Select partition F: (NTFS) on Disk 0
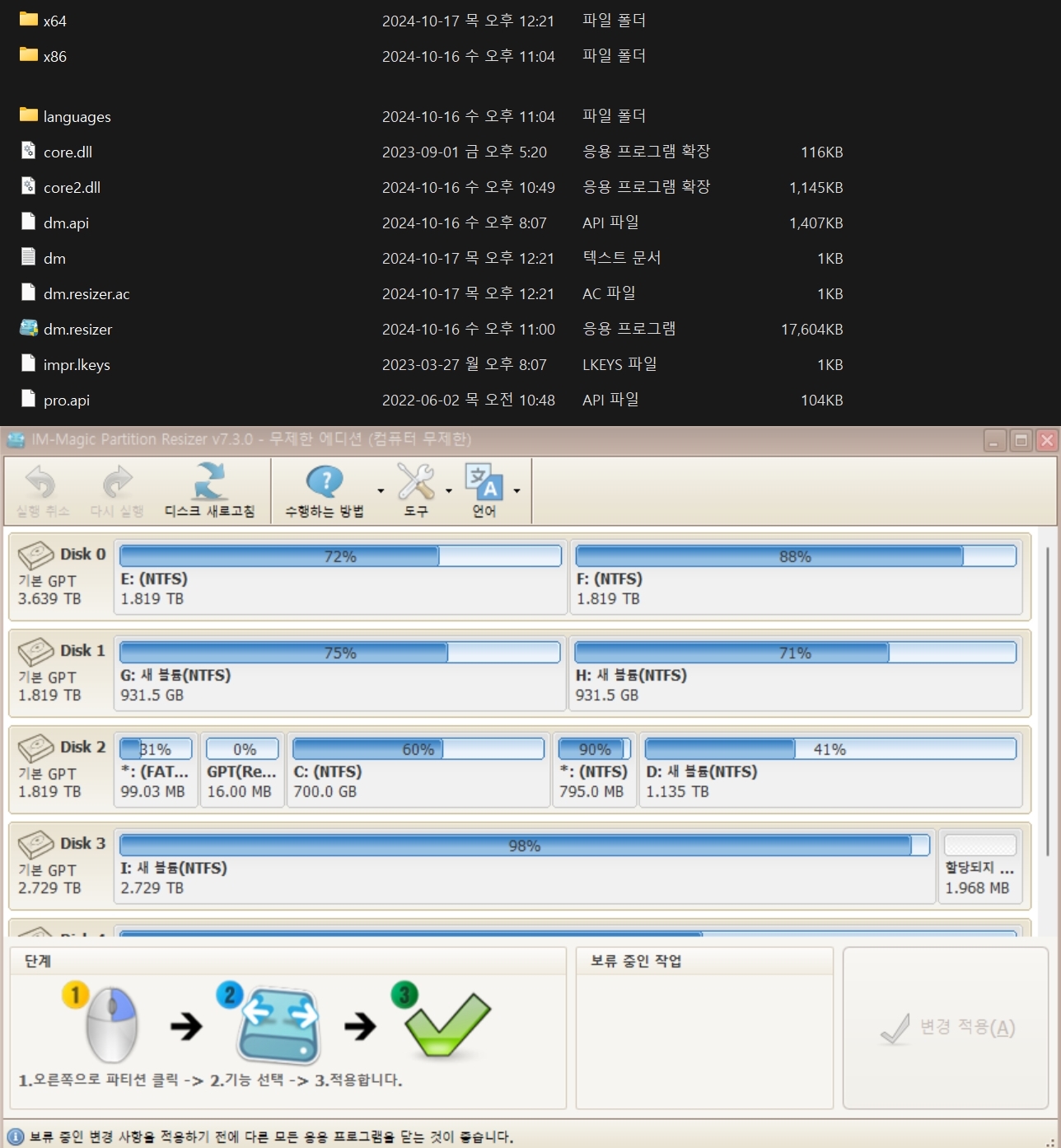Viewport: 1061px width, 1148px height. pyautogui.click(x=796, y=577)
